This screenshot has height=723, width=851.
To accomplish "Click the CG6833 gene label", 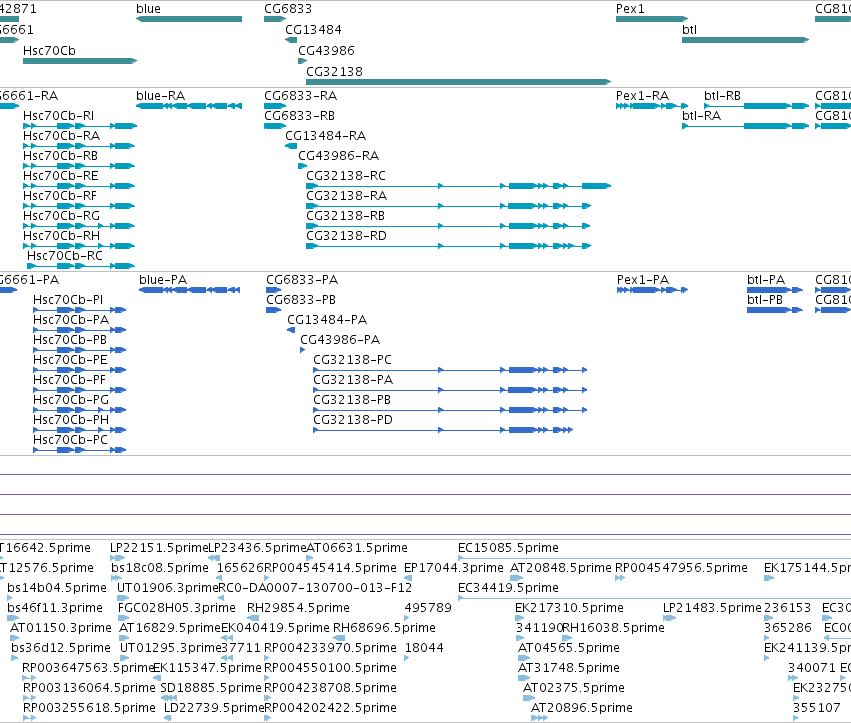I will pyautogui.click(x=288, y=9).
